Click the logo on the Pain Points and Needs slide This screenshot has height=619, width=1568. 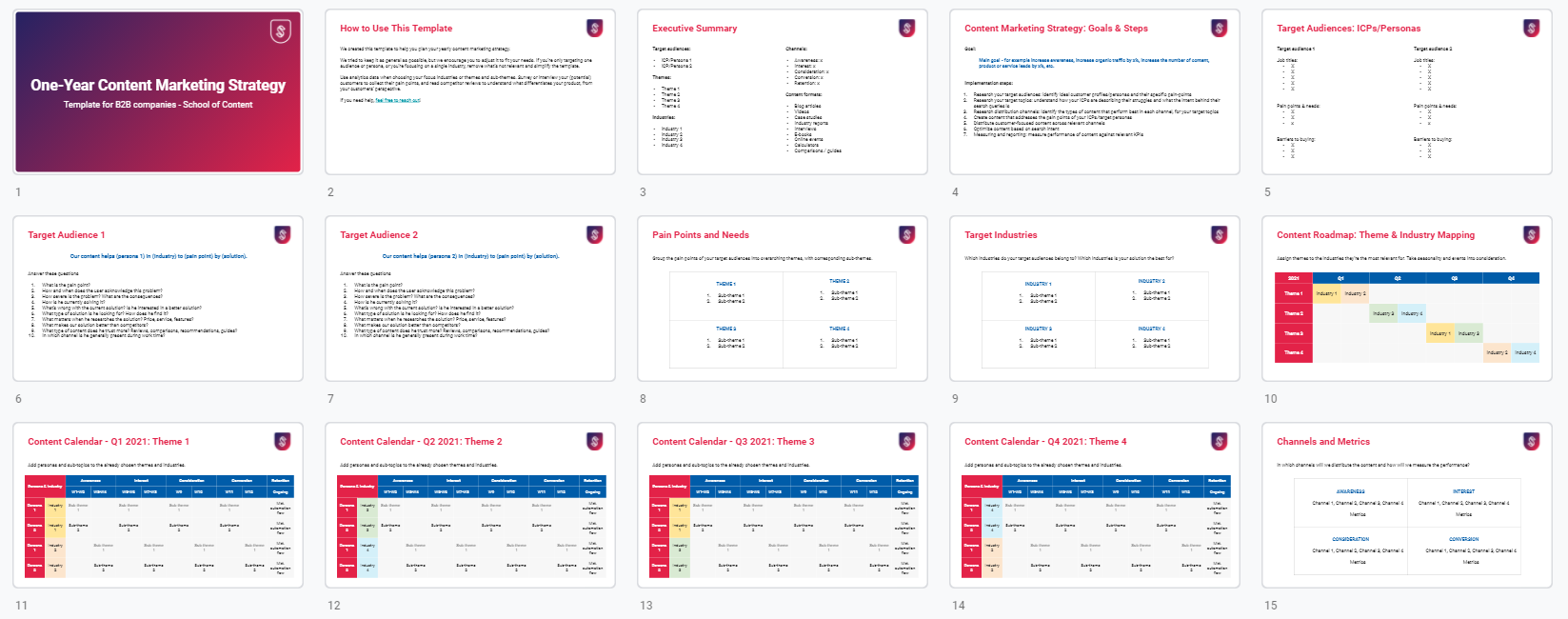pos(906,234)
